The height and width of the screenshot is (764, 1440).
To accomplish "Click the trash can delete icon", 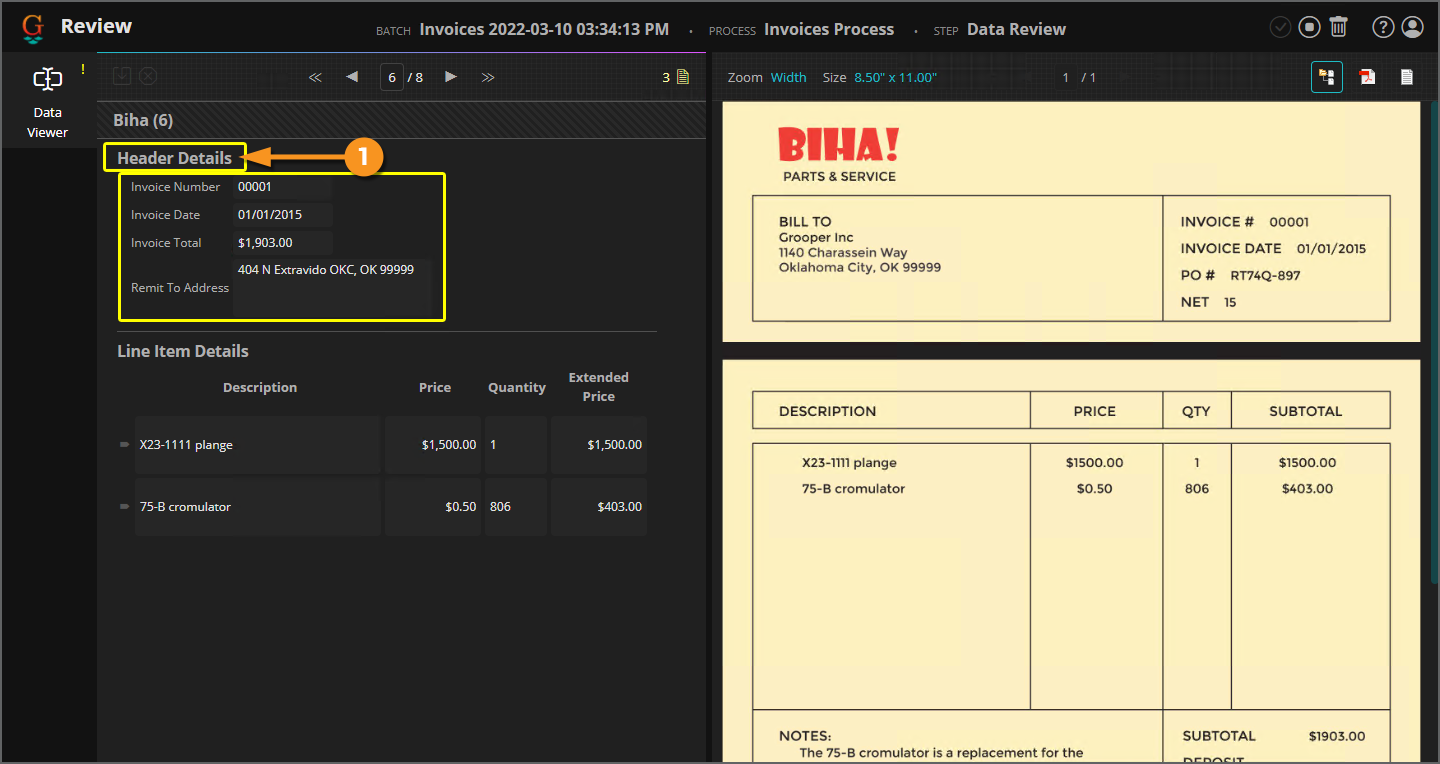I will 1339,27.
